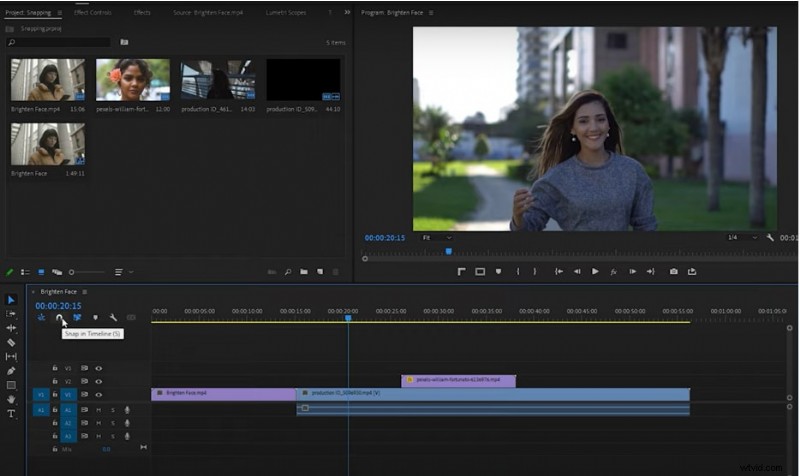Select the Track Select Forward tool
The height and width of the screenshot is (476, 800).
coord(11,314)
